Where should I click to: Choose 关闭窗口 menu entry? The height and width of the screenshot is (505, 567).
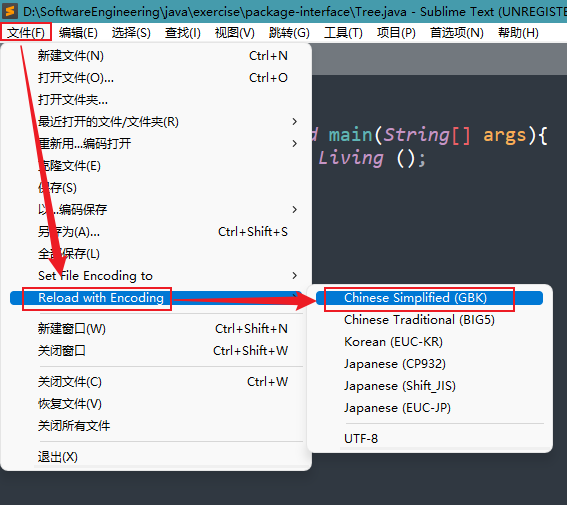pyautogui.click(x=156, y=351)
